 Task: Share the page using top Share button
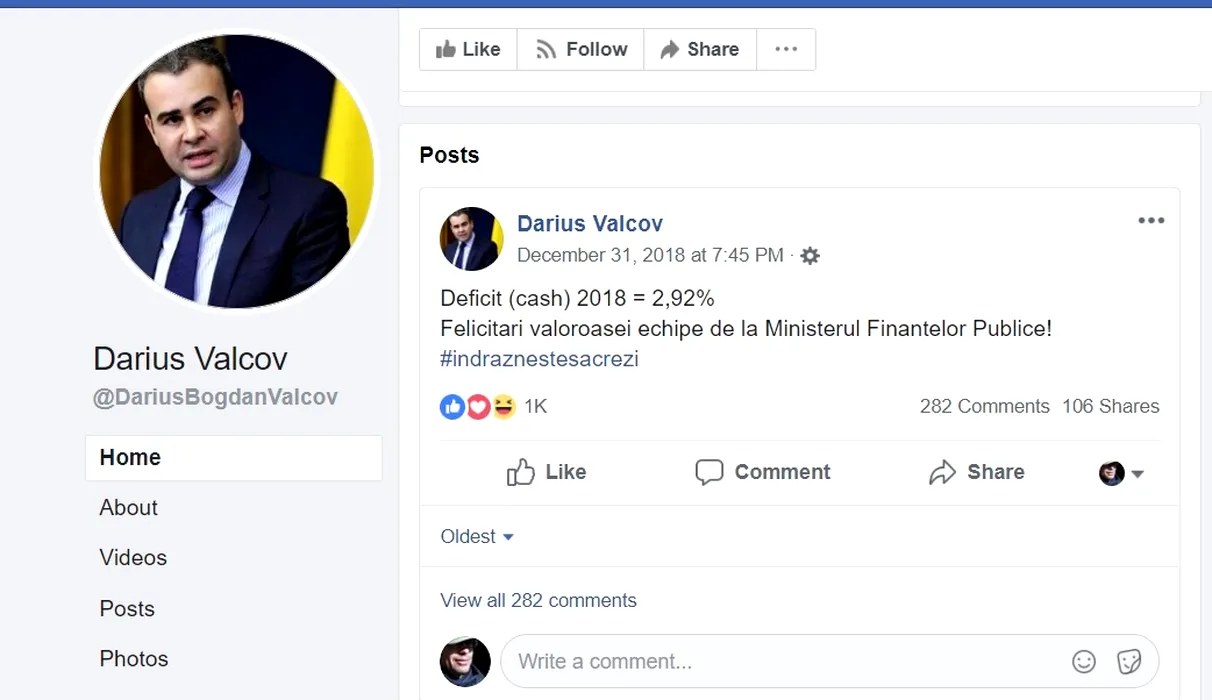[700, 49]
